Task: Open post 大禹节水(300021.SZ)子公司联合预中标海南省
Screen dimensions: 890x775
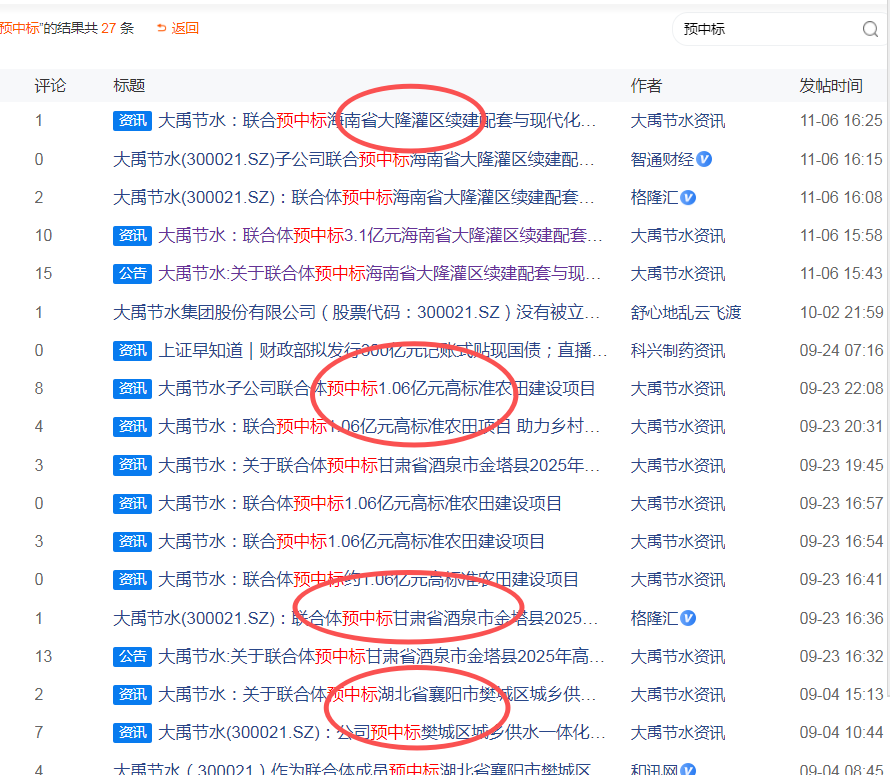Action: [353, 159]
